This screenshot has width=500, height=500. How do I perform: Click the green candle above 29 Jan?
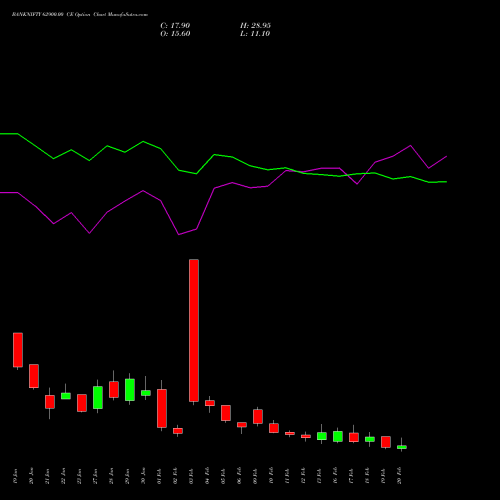point(130,390)
